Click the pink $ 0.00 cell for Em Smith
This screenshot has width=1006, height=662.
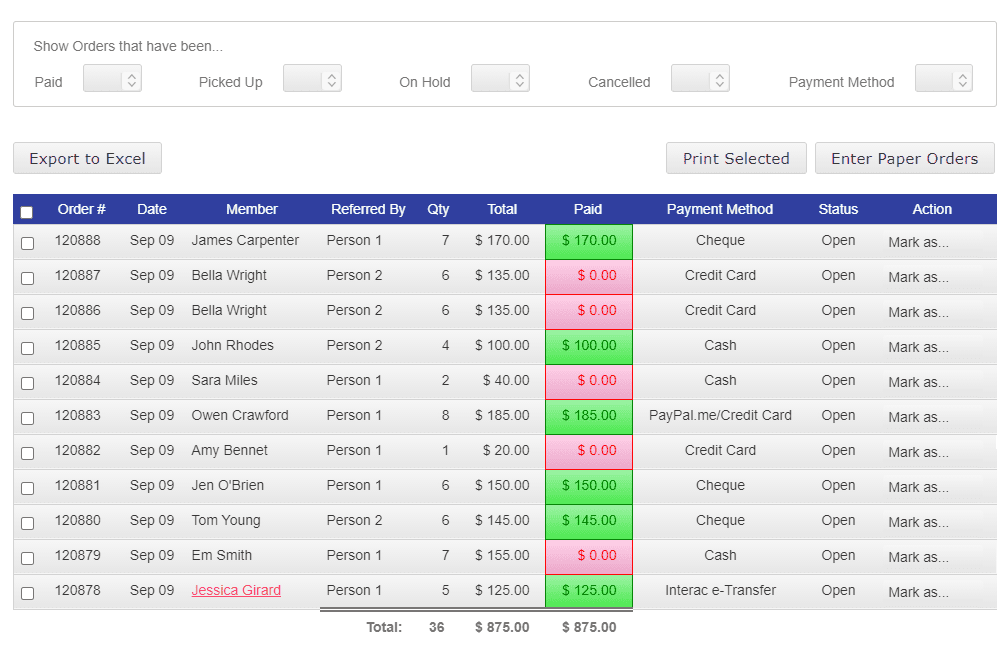click(x=589, y=556)
